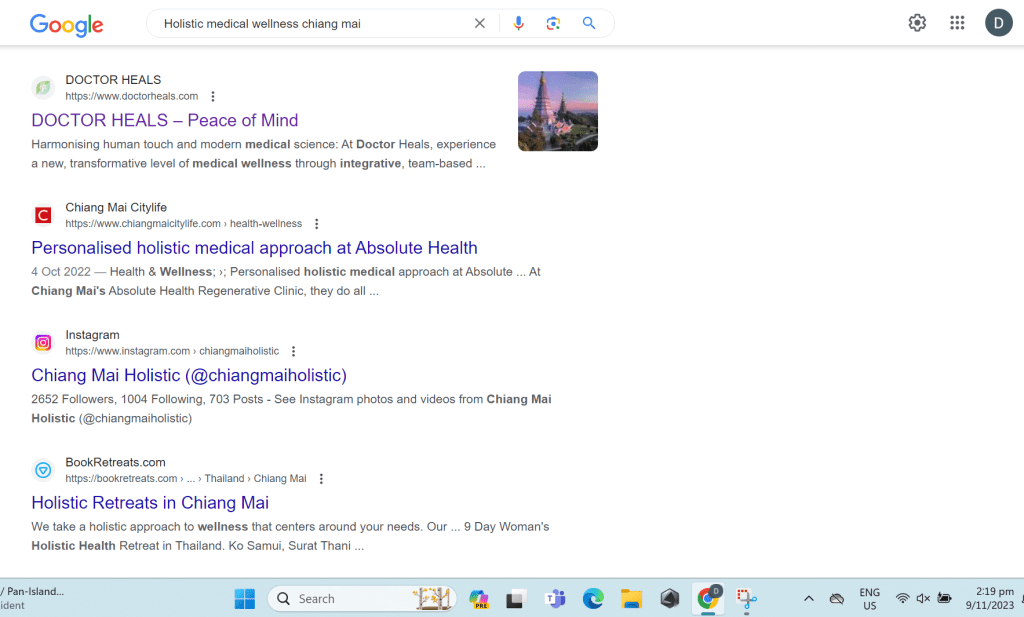The height and width of the screenshot is (617, 1024).
Task: Open Microsoft Edge from the taskbar
Action: tap(594, 599)
